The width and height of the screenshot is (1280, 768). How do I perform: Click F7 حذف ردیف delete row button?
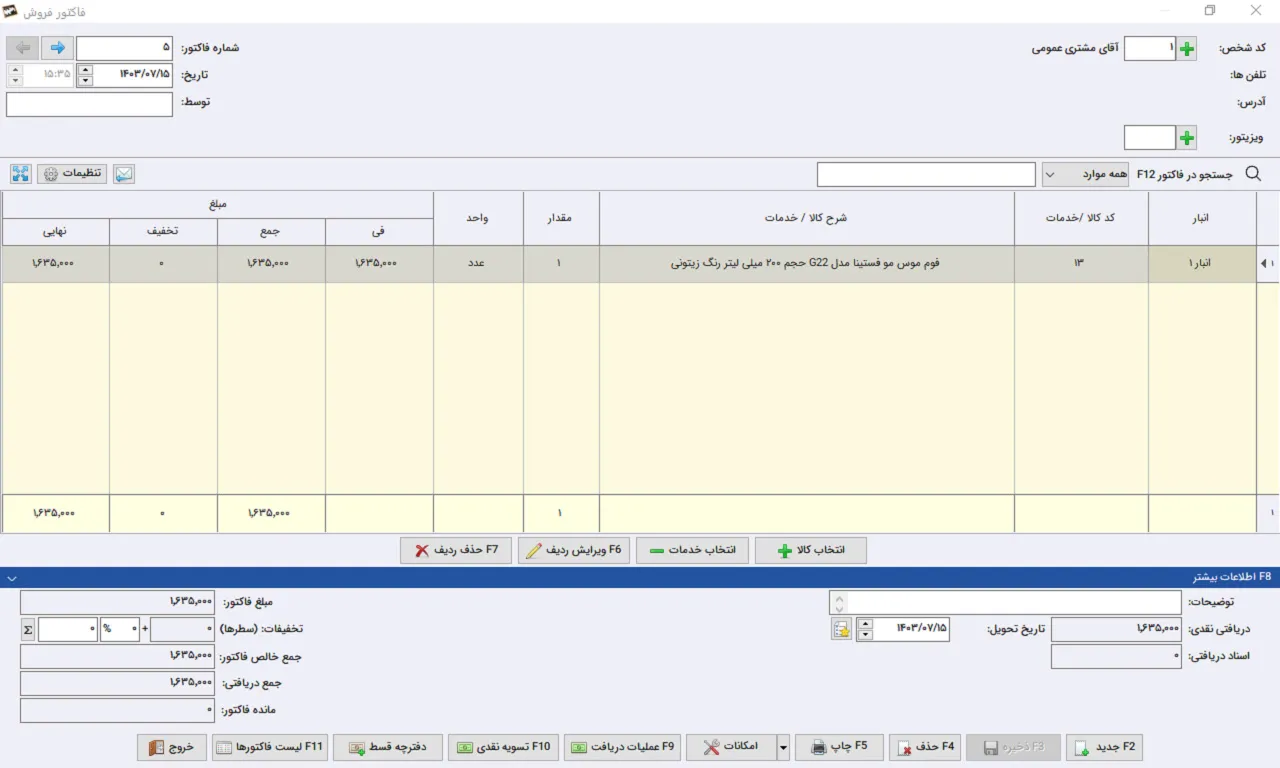coord(456,551)
